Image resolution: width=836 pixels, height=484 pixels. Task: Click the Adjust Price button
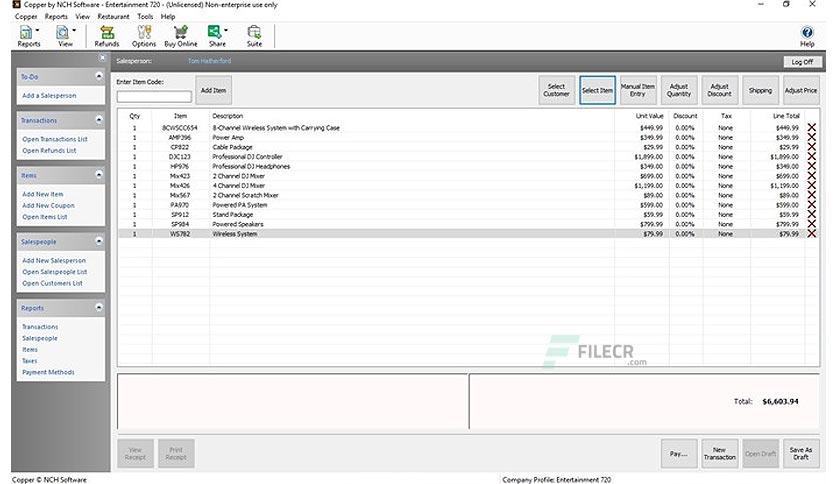(x=801, y=90)
